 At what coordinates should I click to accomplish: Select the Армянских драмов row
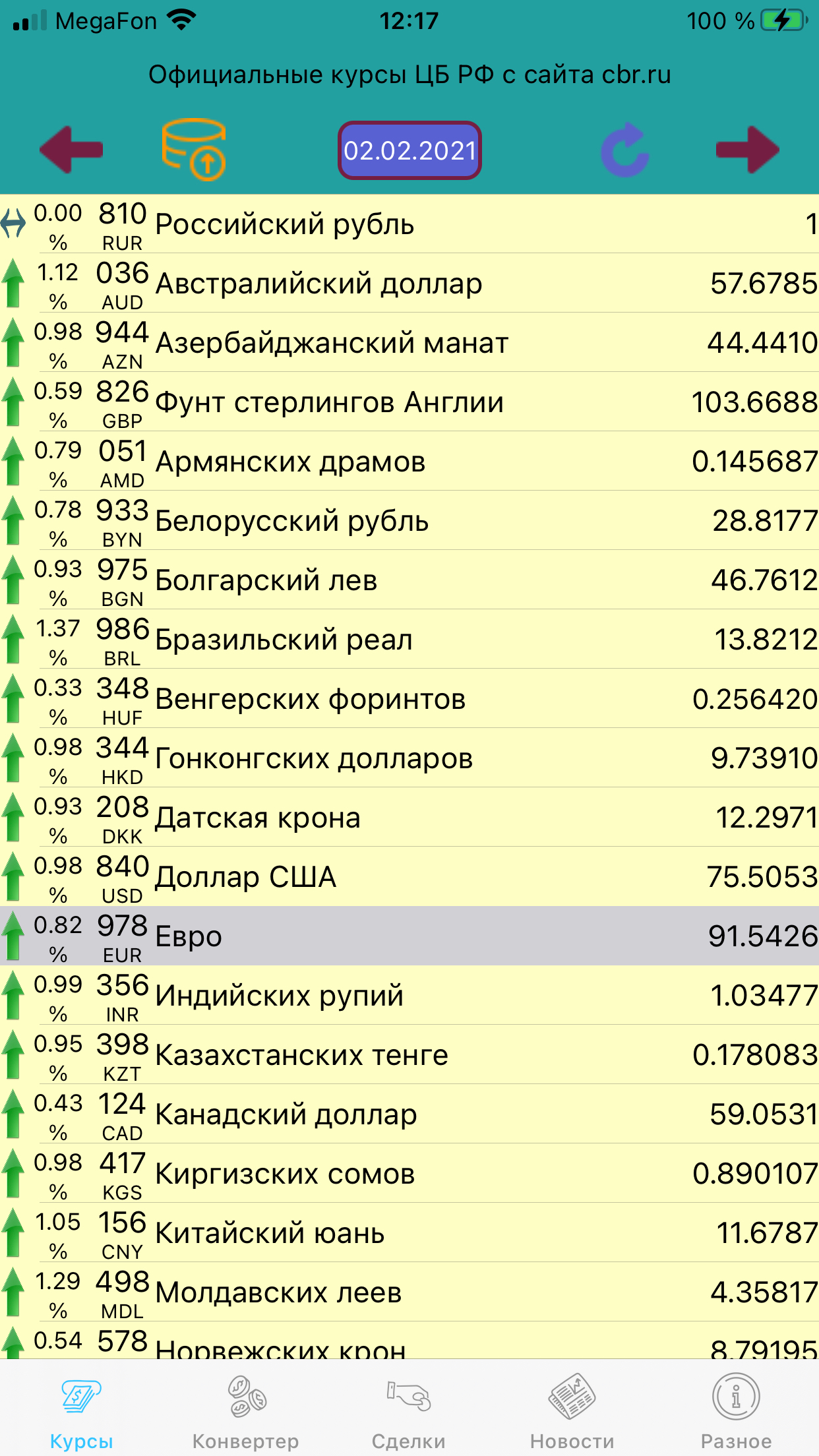pyautogui.click(x=409, y=462)
